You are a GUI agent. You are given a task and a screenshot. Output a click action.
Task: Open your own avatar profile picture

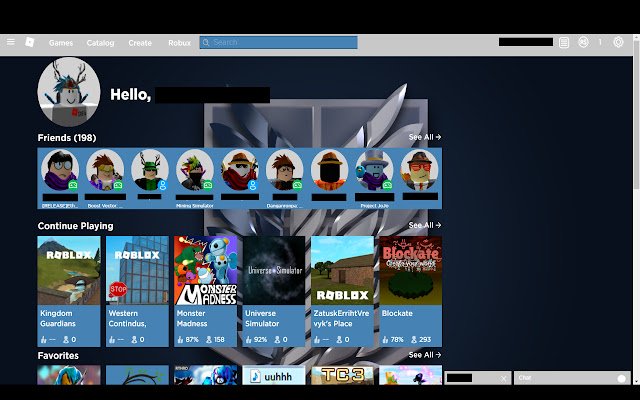69,91
